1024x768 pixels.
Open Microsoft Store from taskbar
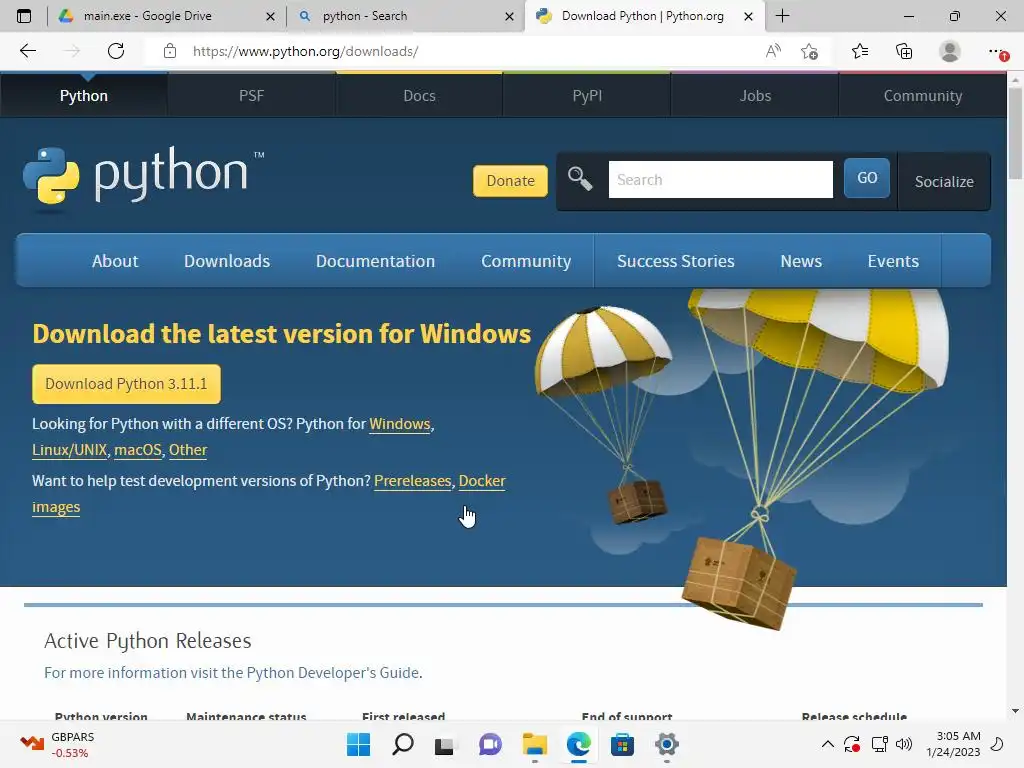coord(622,744)
